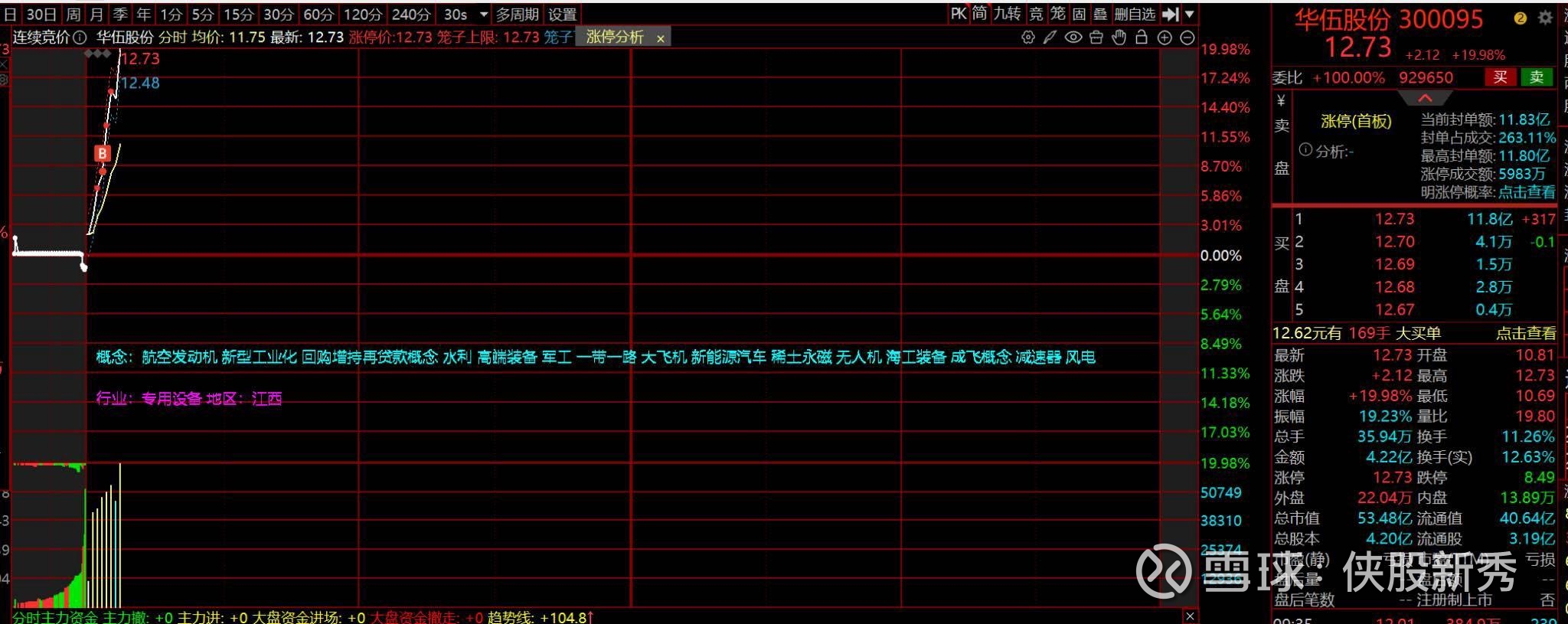This screenshot has height=624, width=1568.
Task: Select the 120分 period
Action: pos(363,15)
